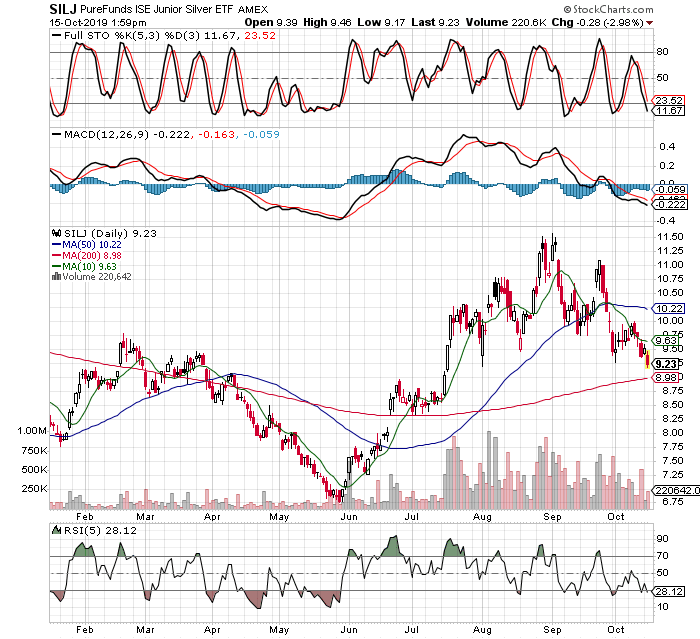Click the MA(200) 8.98 legend entry

click(92, 255)
